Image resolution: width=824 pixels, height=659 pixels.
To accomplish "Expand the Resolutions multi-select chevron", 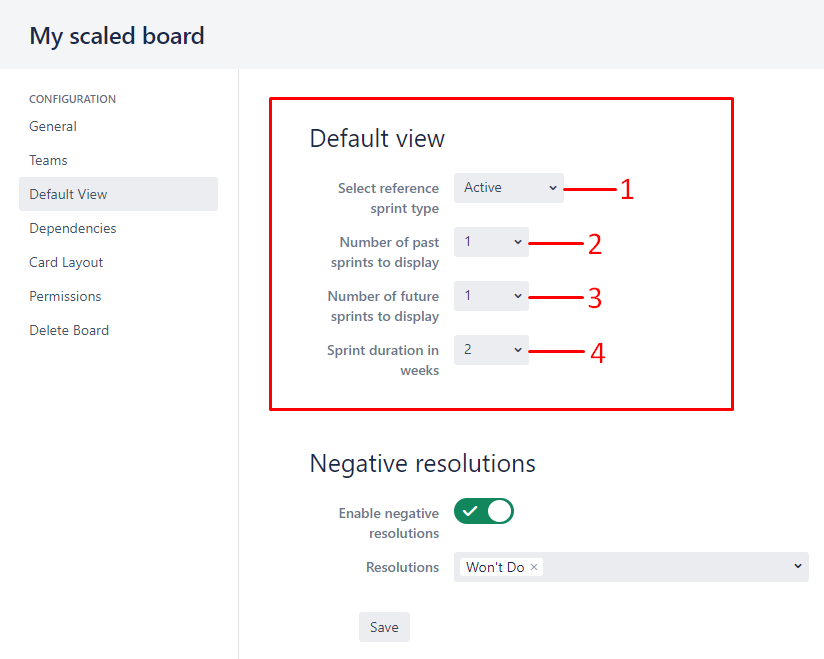I will [x=798, y=566].
